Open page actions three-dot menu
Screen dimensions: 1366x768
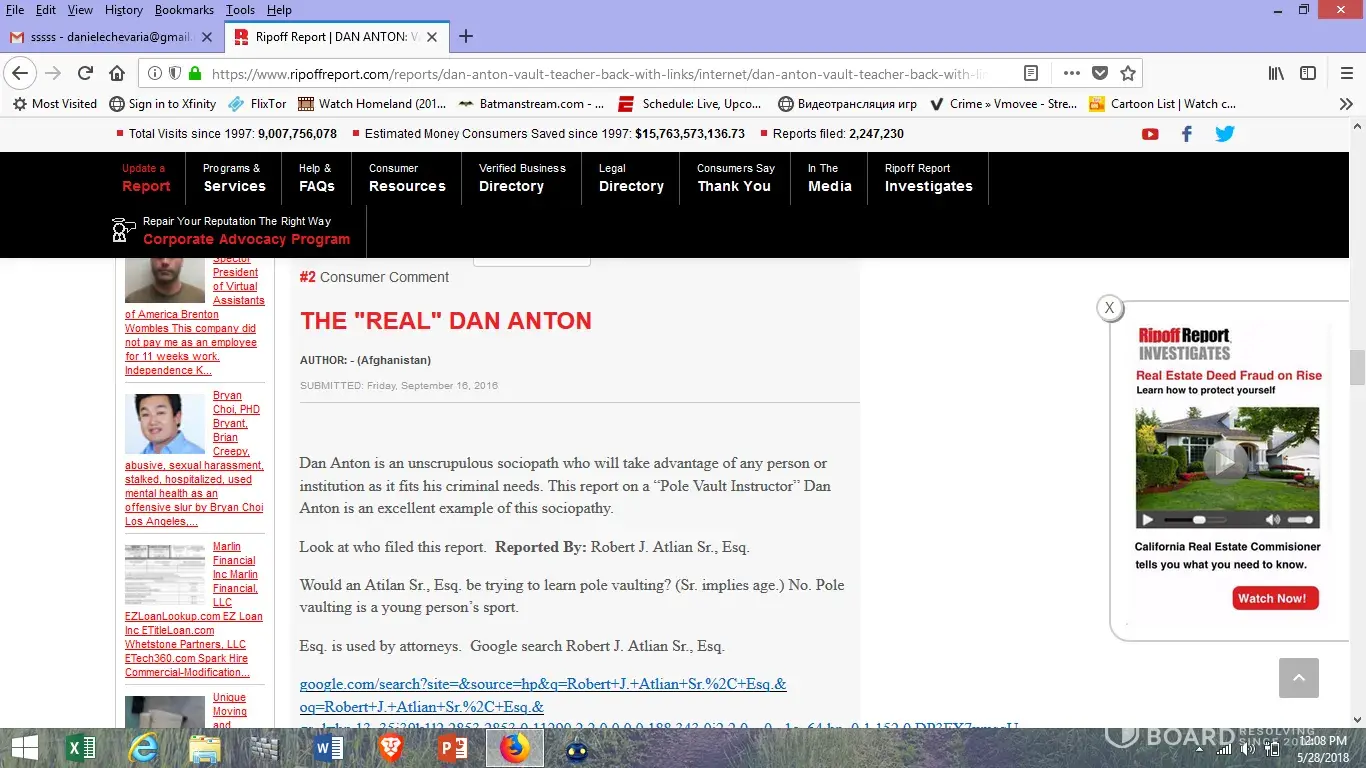coord(1071,73)
